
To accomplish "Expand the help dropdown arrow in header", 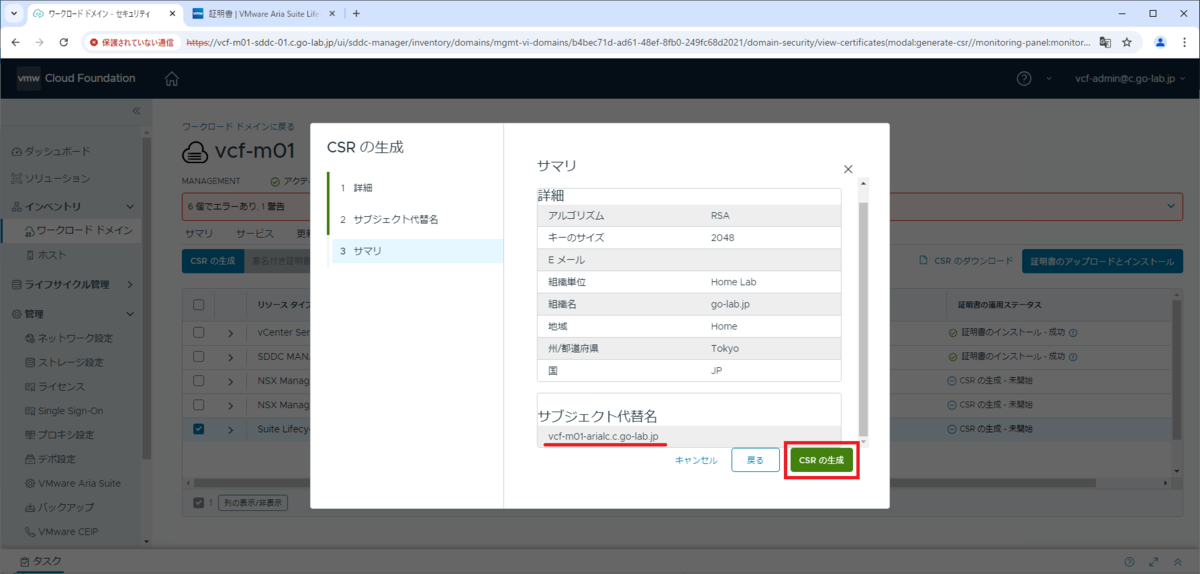I will [1048, 78].
